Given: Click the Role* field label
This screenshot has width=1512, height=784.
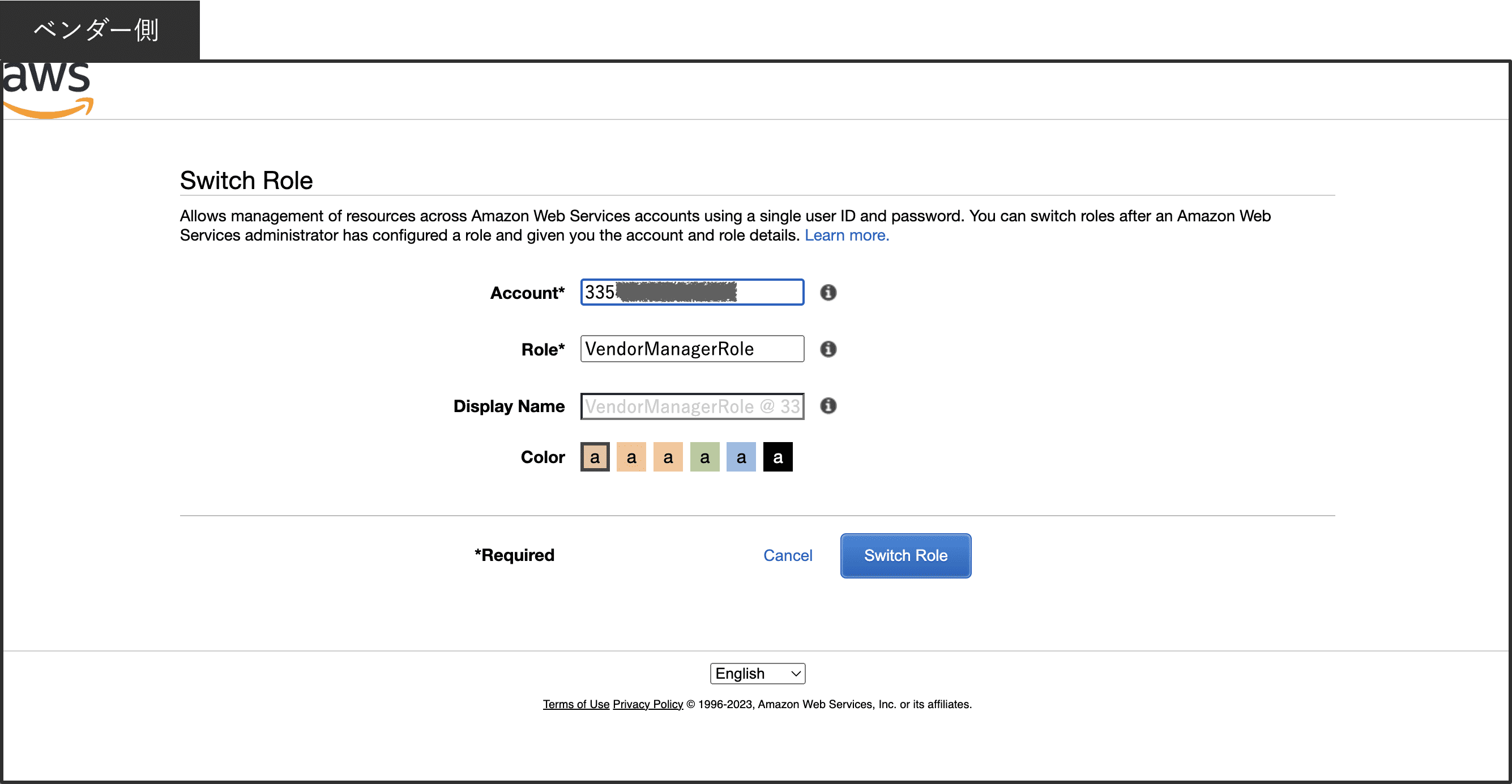Looking at the screenshot, I should (x=543, y=350).
